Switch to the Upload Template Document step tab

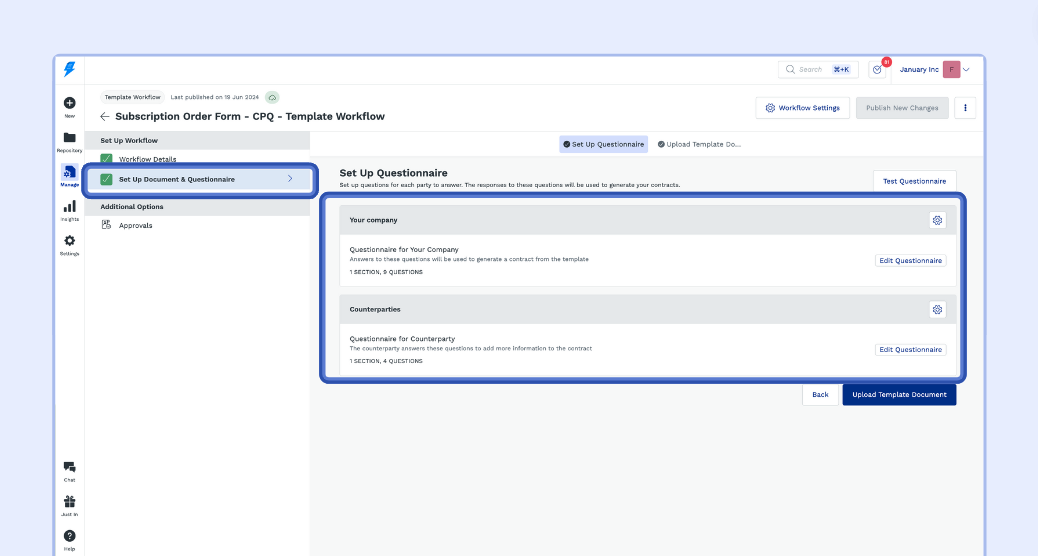coord(700,144)
